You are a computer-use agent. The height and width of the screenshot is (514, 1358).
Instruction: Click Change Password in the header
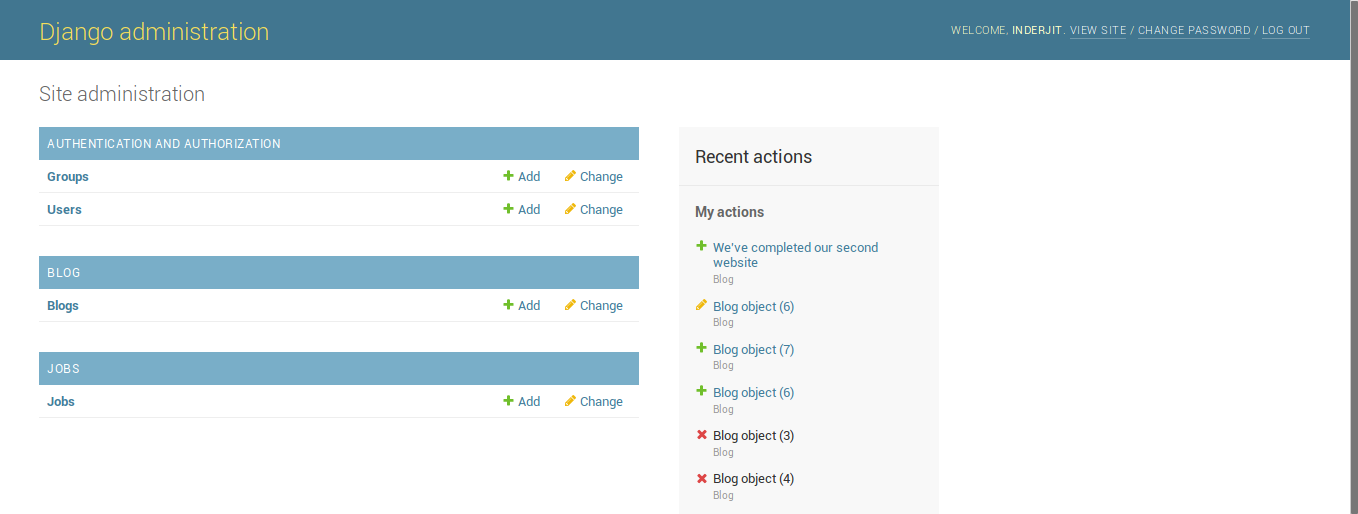1194,31
